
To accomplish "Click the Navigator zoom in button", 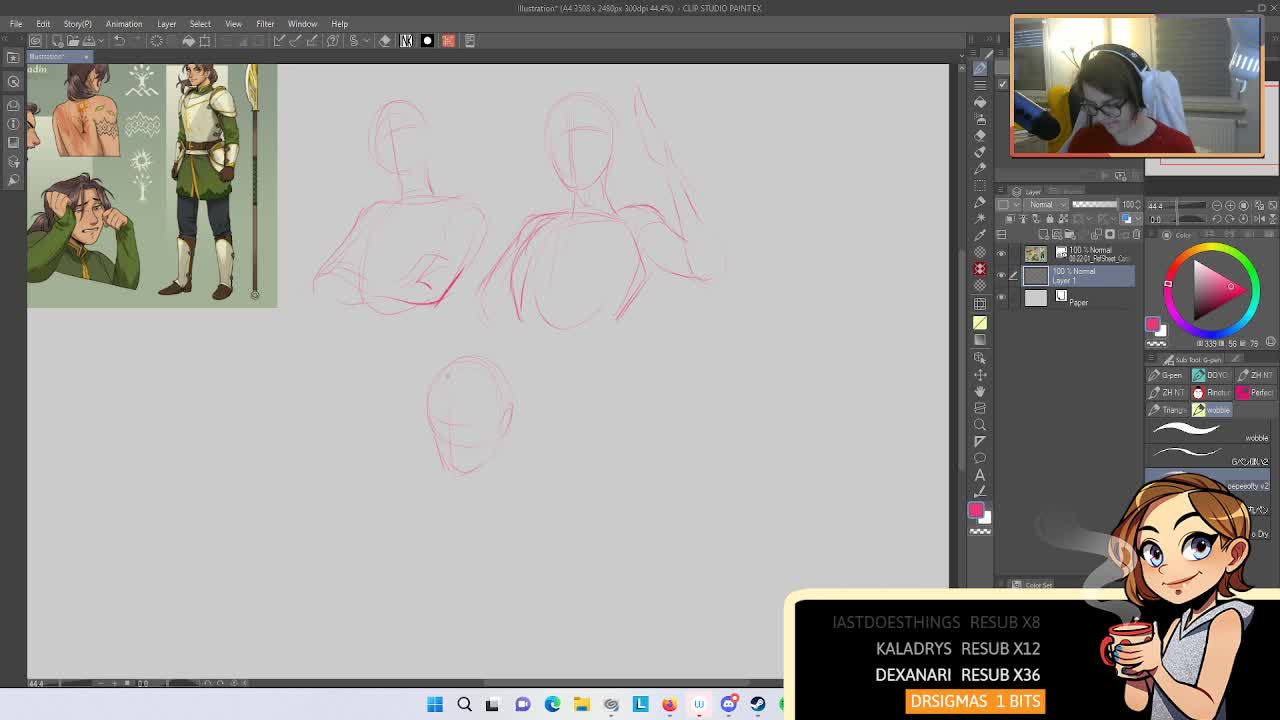I will 1230,205.
